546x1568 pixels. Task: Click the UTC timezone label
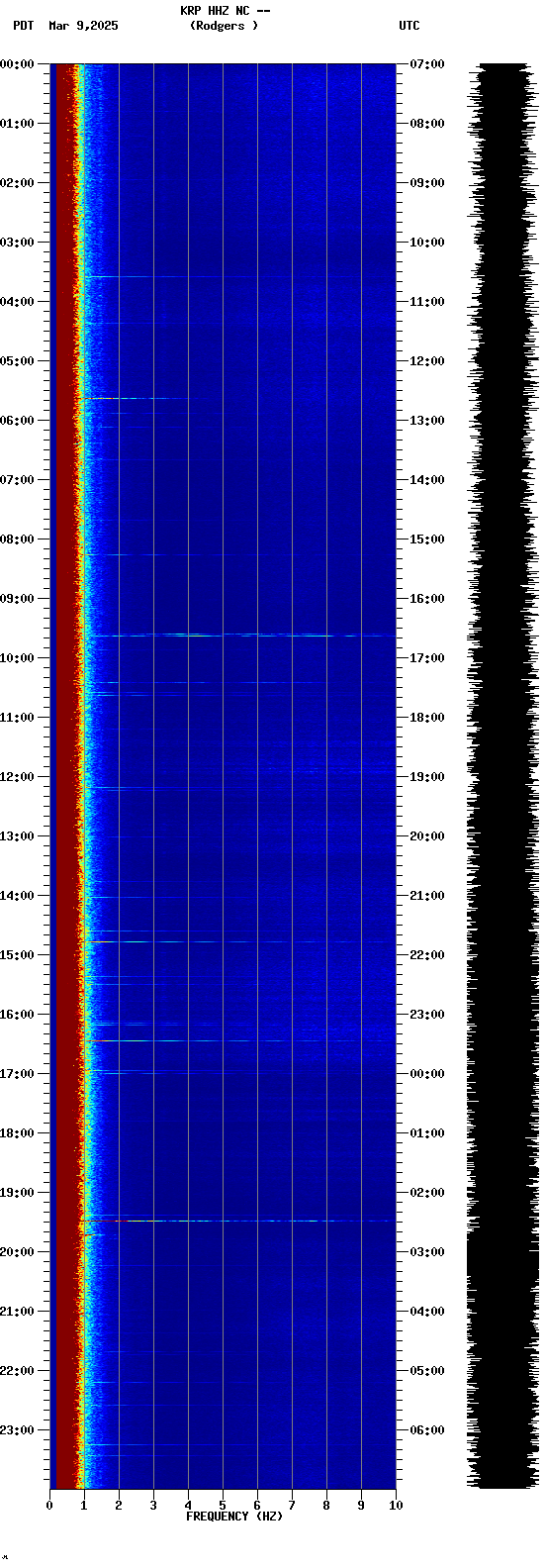click(409, 26)
